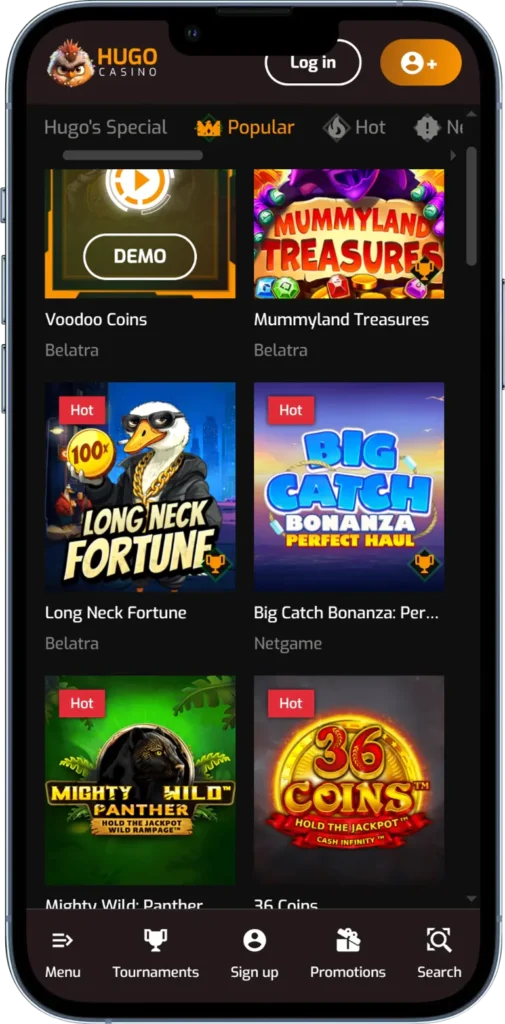This screenshot has width=505, height=1024.
Task: Click trophy badge on Big Catch Bonanza
Action: (x=424, y=562)
